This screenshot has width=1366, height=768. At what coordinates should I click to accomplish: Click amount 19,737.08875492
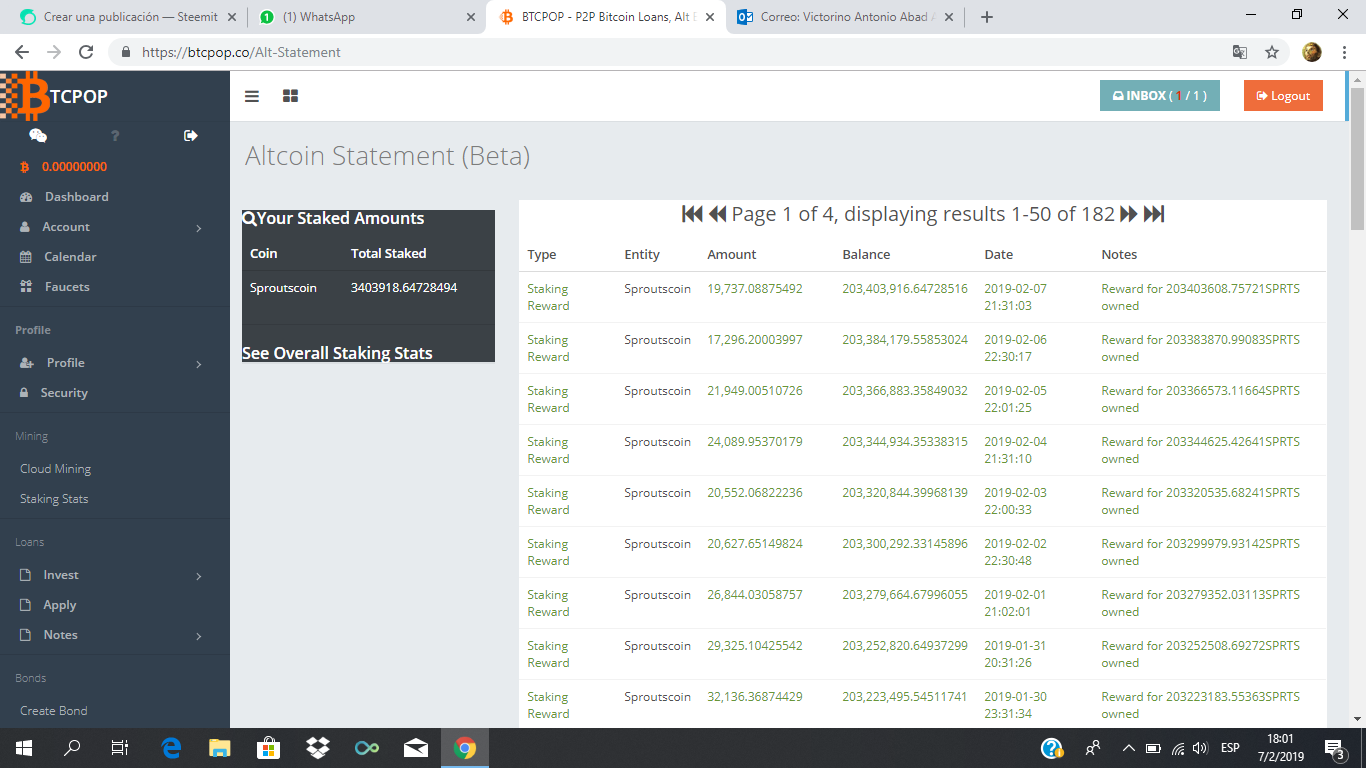(755, 289)
